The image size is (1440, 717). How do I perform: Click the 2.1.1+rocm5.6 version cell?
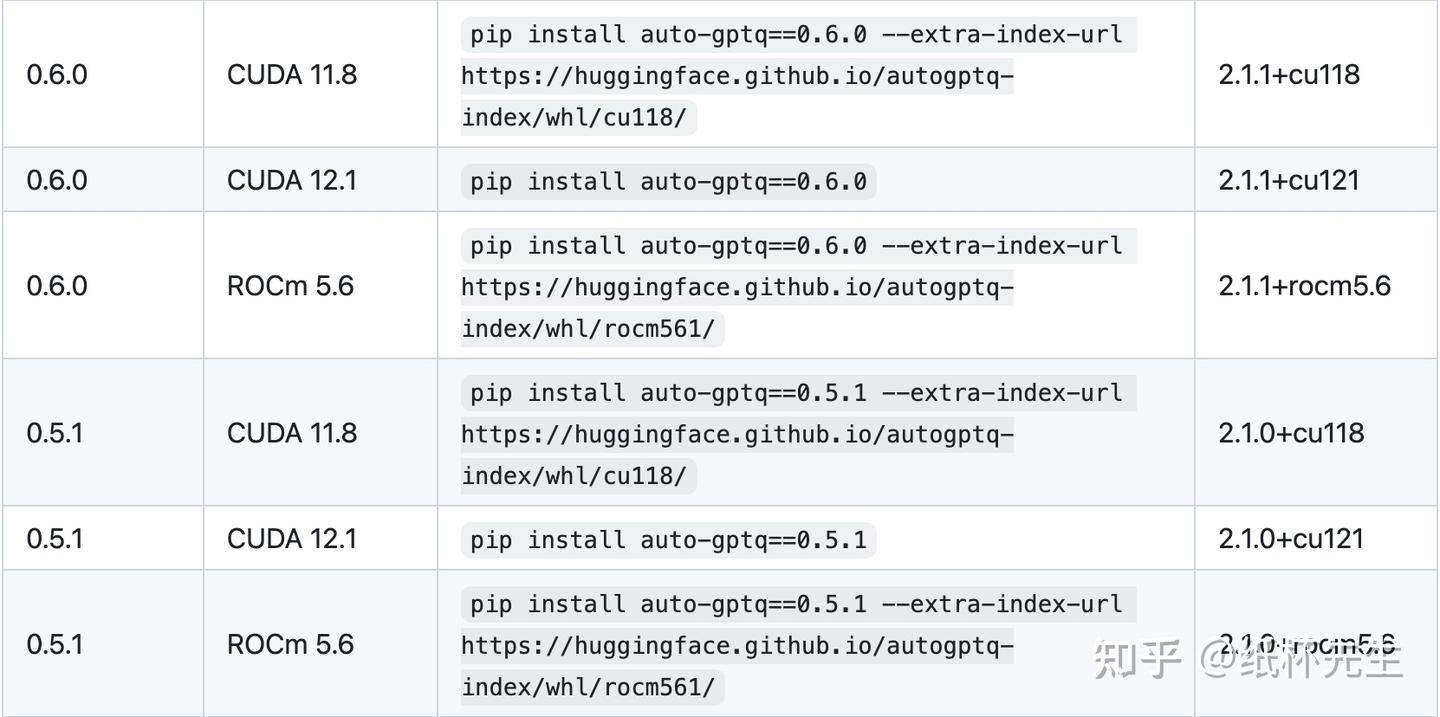1304,286
